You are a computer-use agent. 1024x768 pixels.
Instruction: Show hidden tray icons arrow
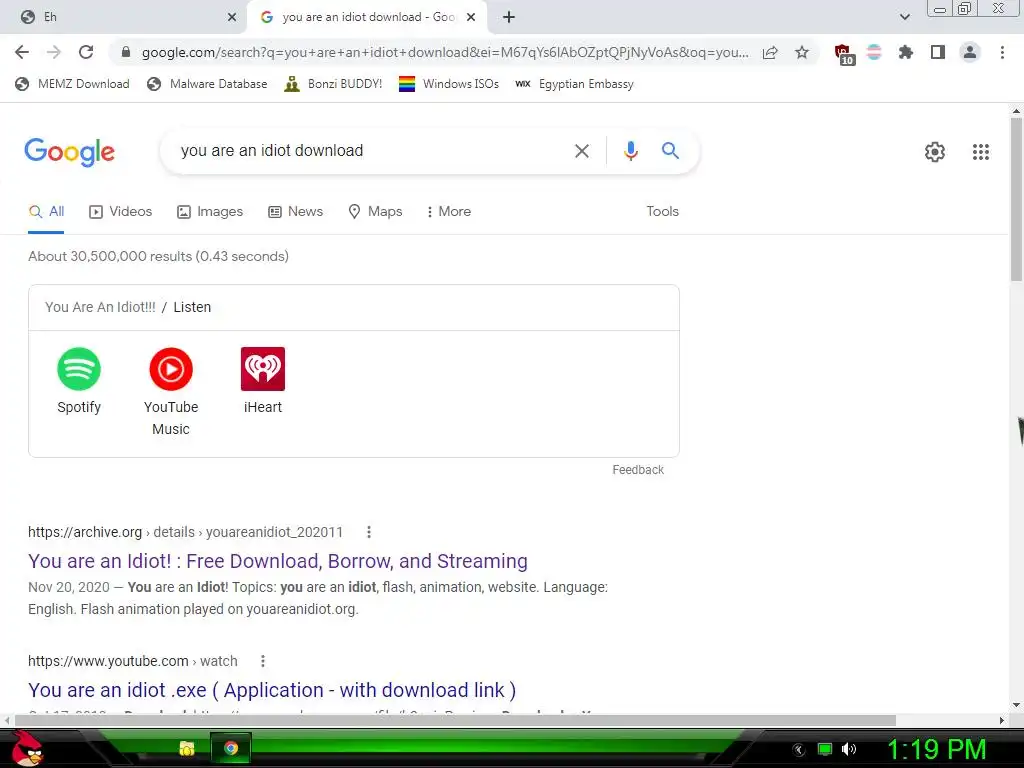[799, 750]
